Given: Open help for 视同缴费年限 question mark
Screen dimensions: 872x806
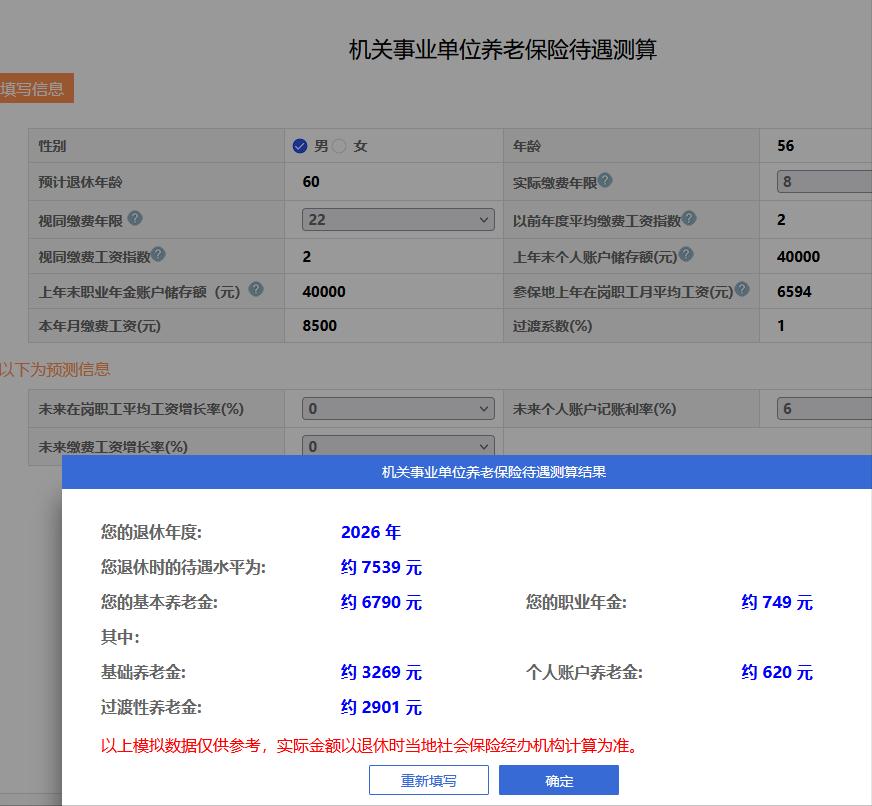Looking at the screenshot, I should 138,219.
